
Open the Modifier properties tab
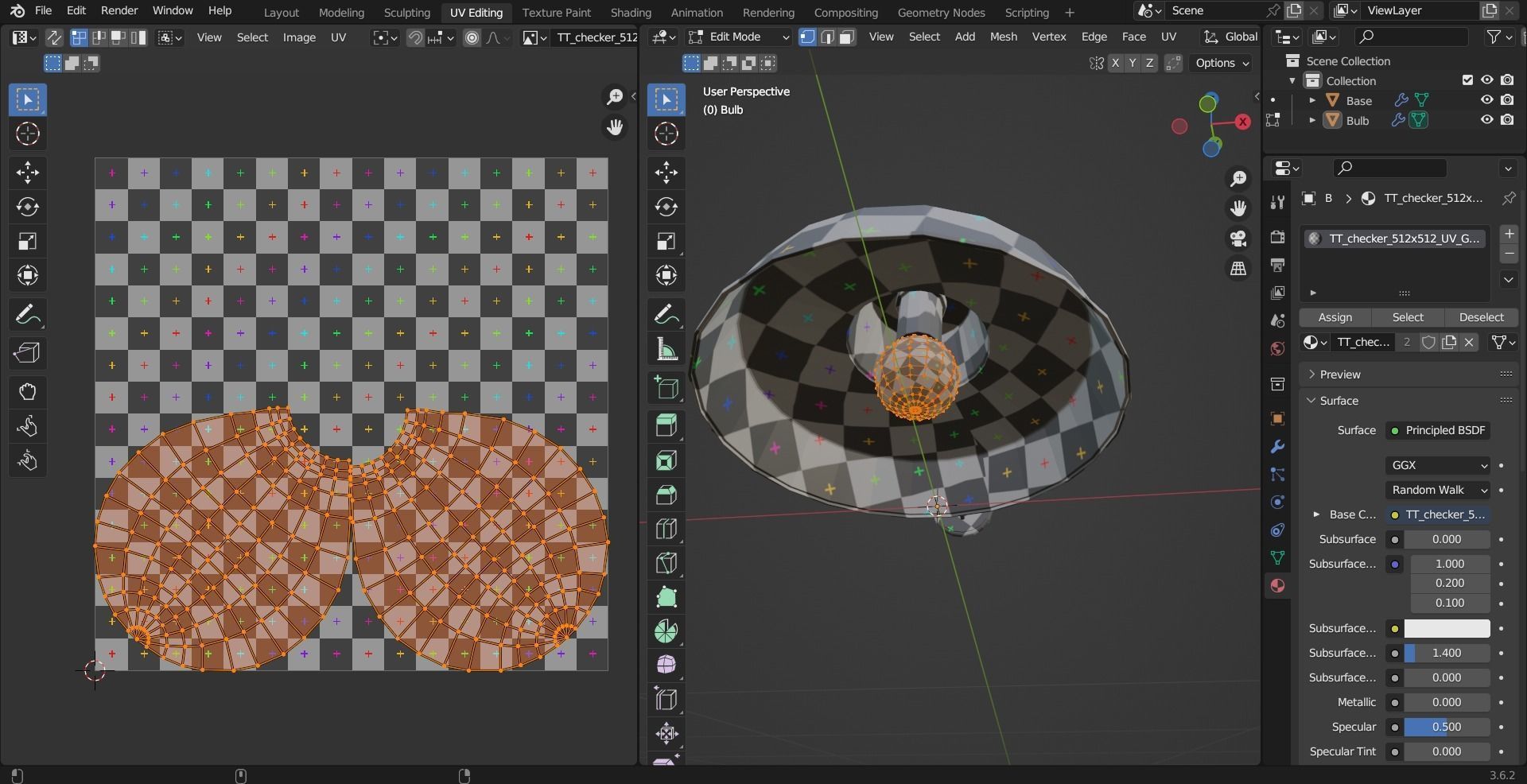tap(1277, 447)
